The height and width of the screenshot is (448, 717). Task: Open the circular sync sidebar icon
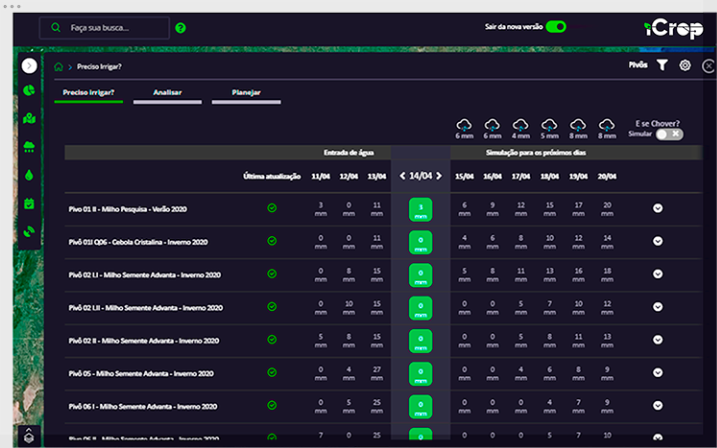pos(29,232)
